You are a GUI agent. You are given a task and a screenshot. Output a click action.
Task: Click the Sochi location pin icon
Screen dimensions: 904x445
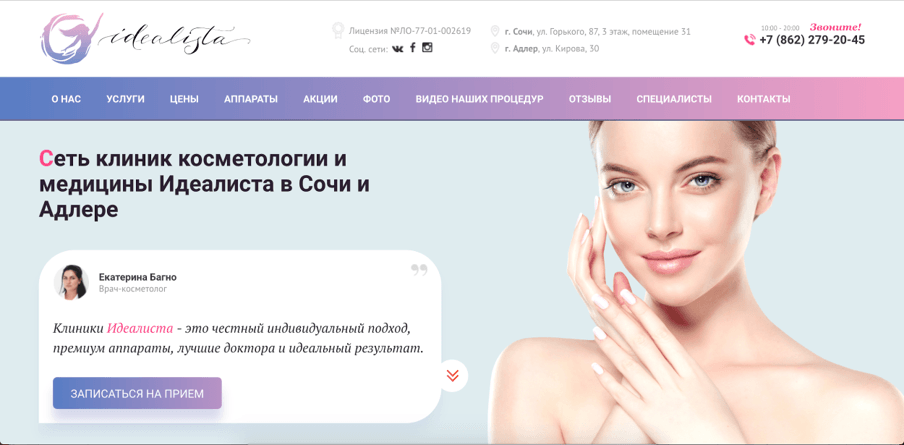click(x=495, y=31)
